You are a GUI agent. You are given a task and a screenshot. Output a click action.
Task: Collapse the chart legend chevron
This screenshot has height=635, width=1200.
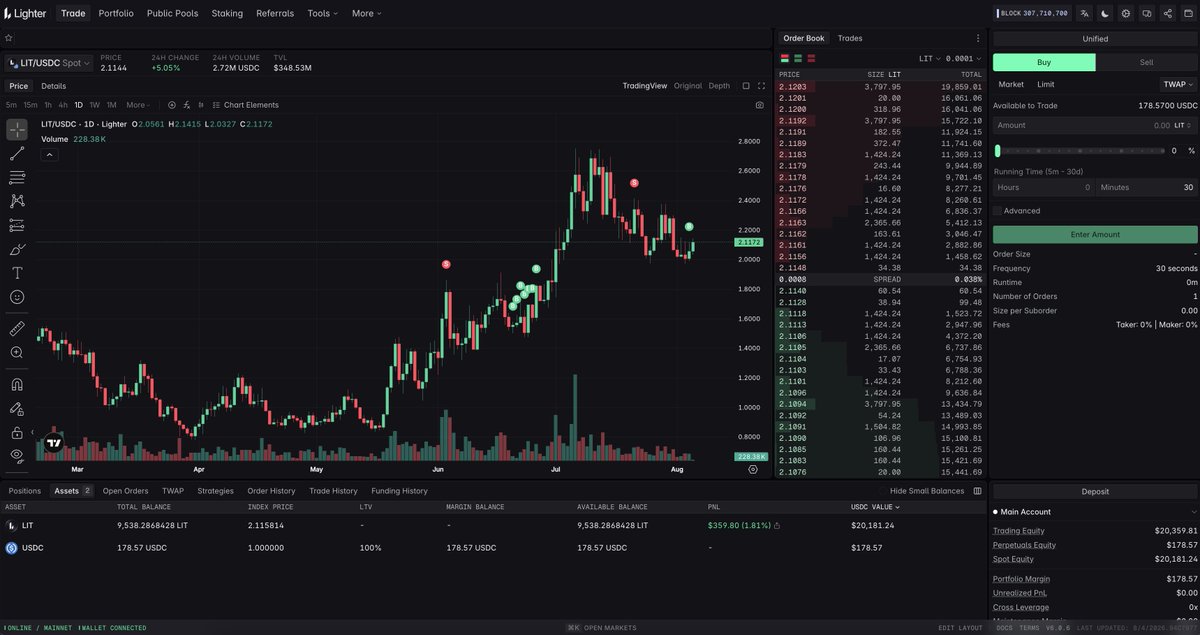click(x=50, y=154)
